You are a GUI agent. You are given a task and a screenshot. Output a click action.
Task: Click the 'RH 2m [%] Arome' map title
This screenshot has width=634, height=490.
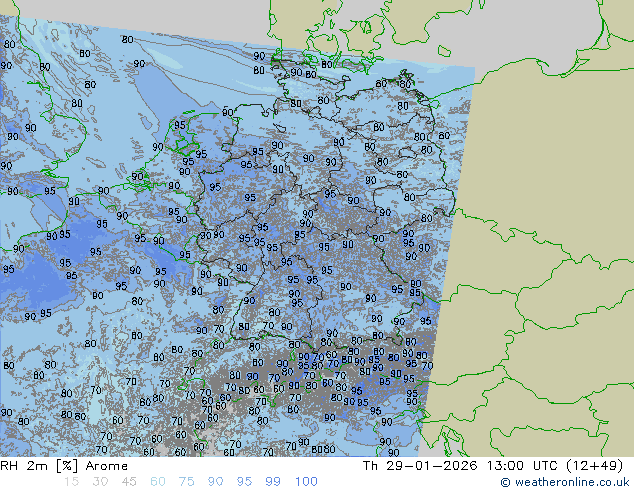[64, 466]
